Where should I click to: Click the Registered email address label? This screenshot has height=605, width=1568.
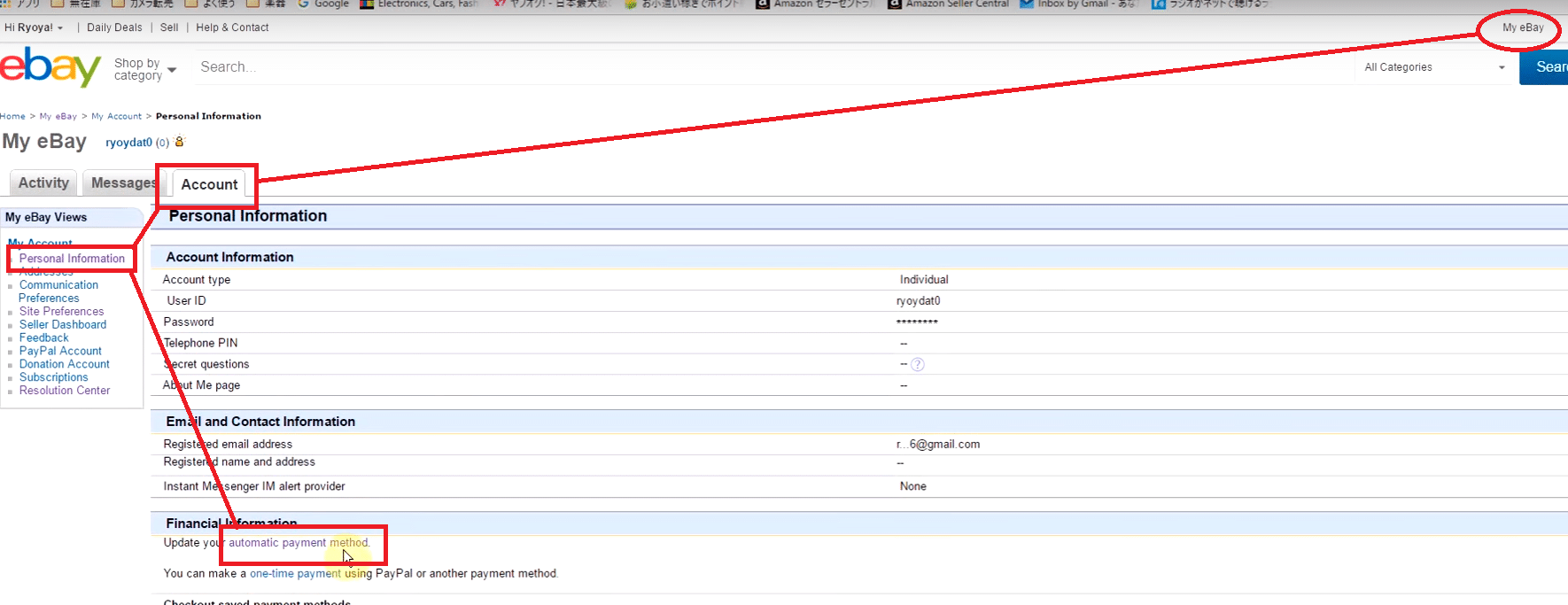tap(228, 445)
